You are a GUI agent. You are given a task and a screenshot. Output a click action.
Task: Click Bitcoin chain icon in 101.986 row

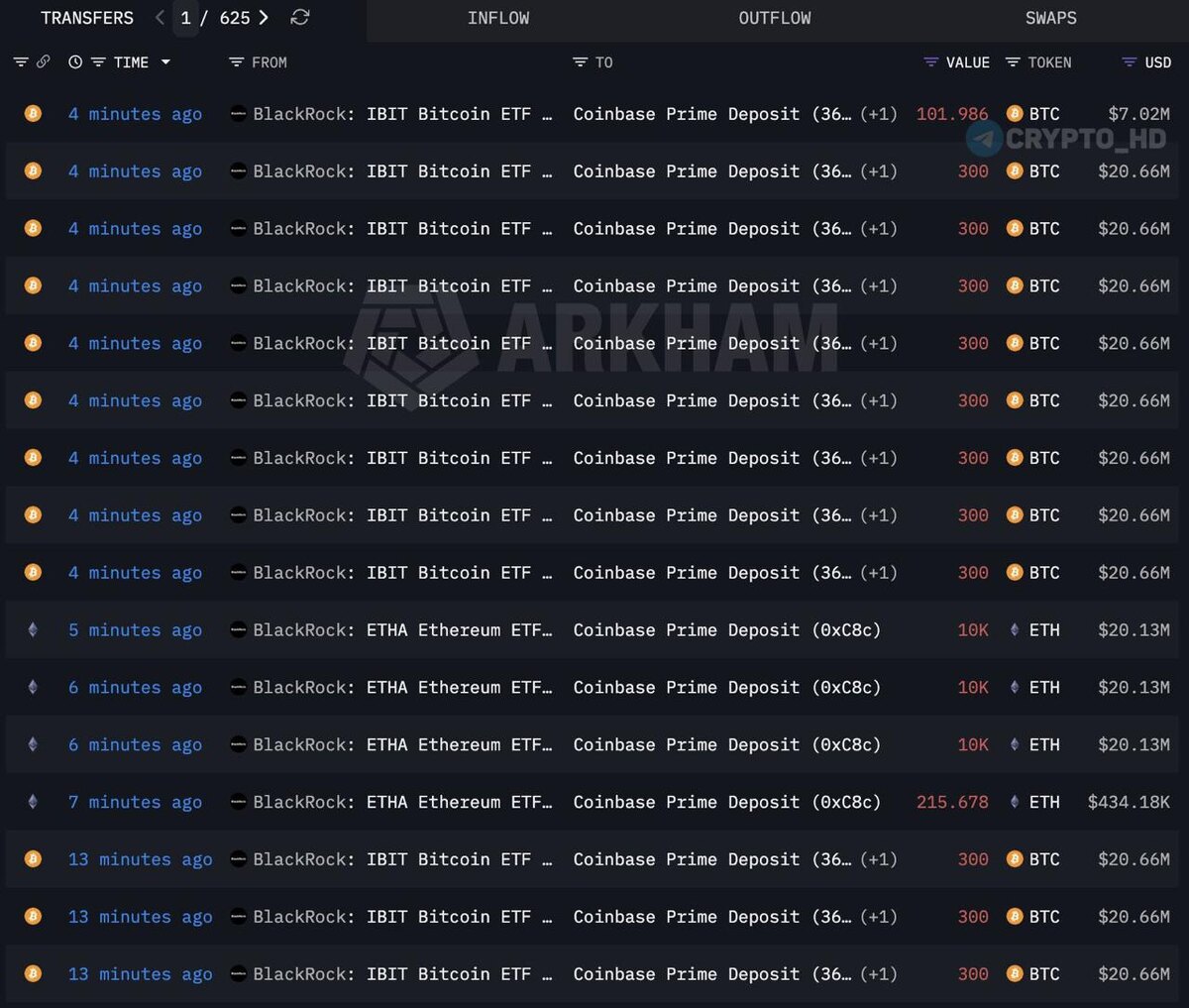33,114
